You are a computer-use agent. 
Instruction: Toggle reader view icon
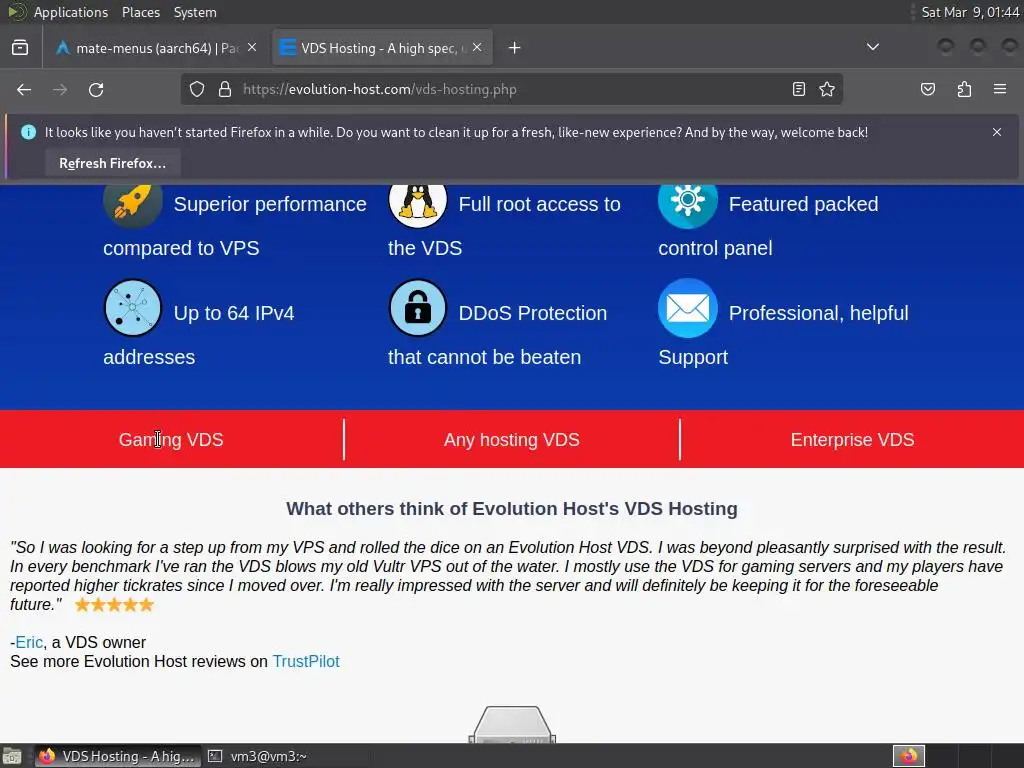coord(799,89)
